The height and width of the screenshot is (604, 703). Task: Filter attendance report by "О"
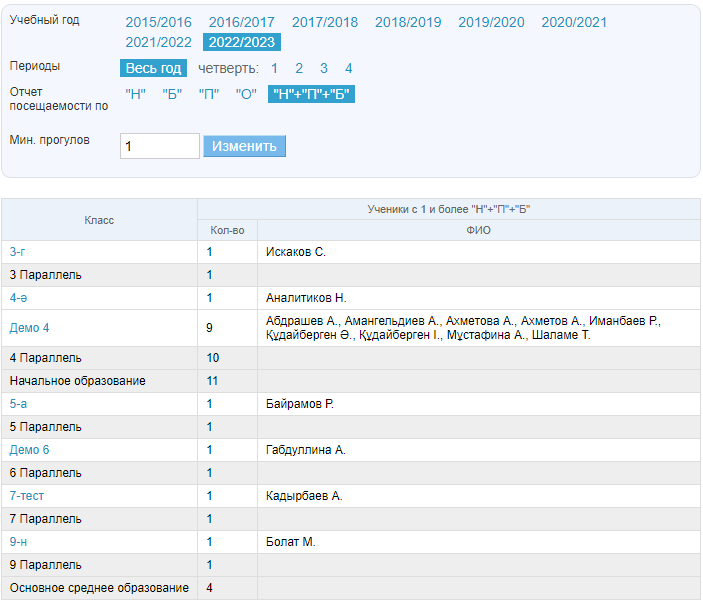pos(246,94)
